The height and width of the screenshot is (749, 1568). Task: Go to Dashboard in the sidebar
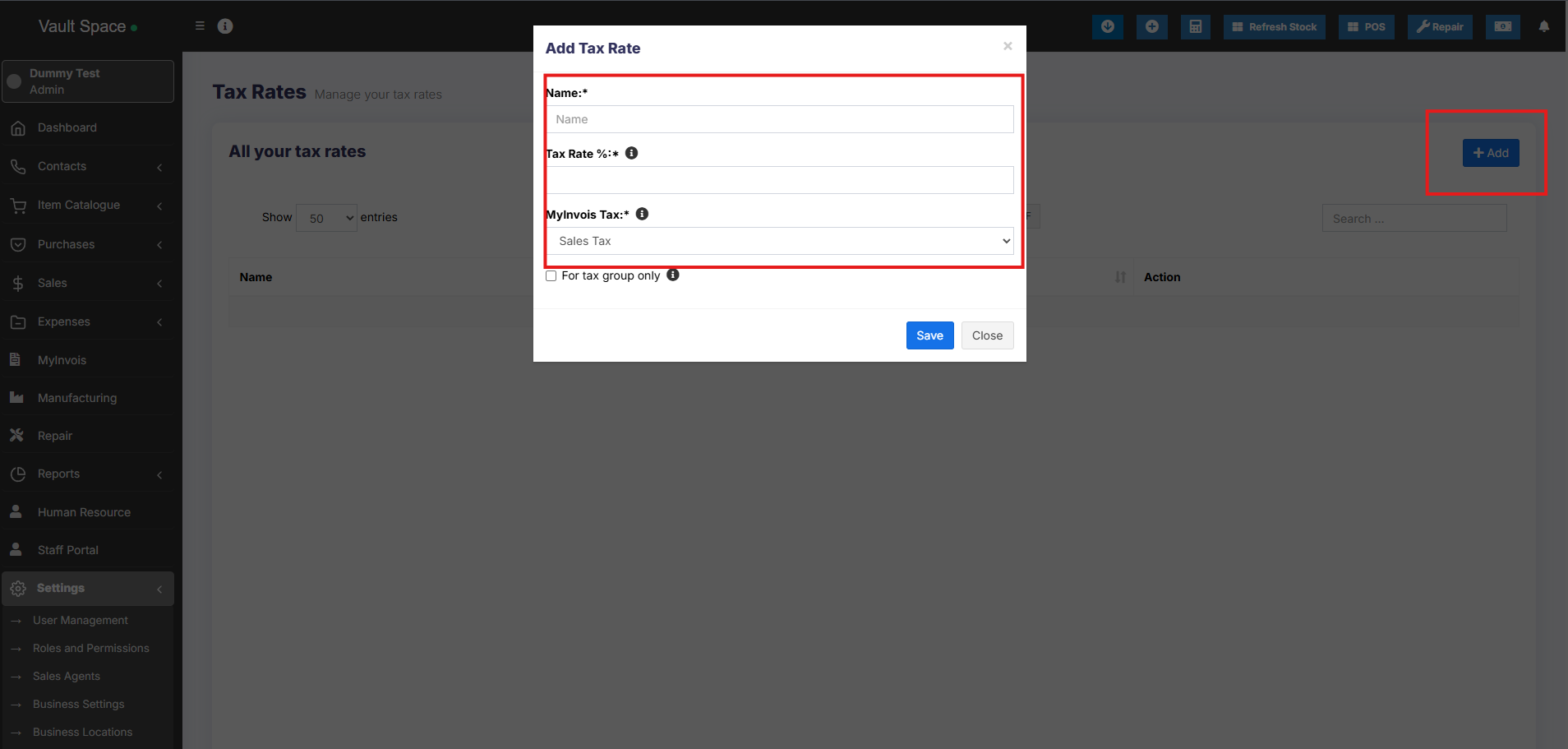coord(67,127)
